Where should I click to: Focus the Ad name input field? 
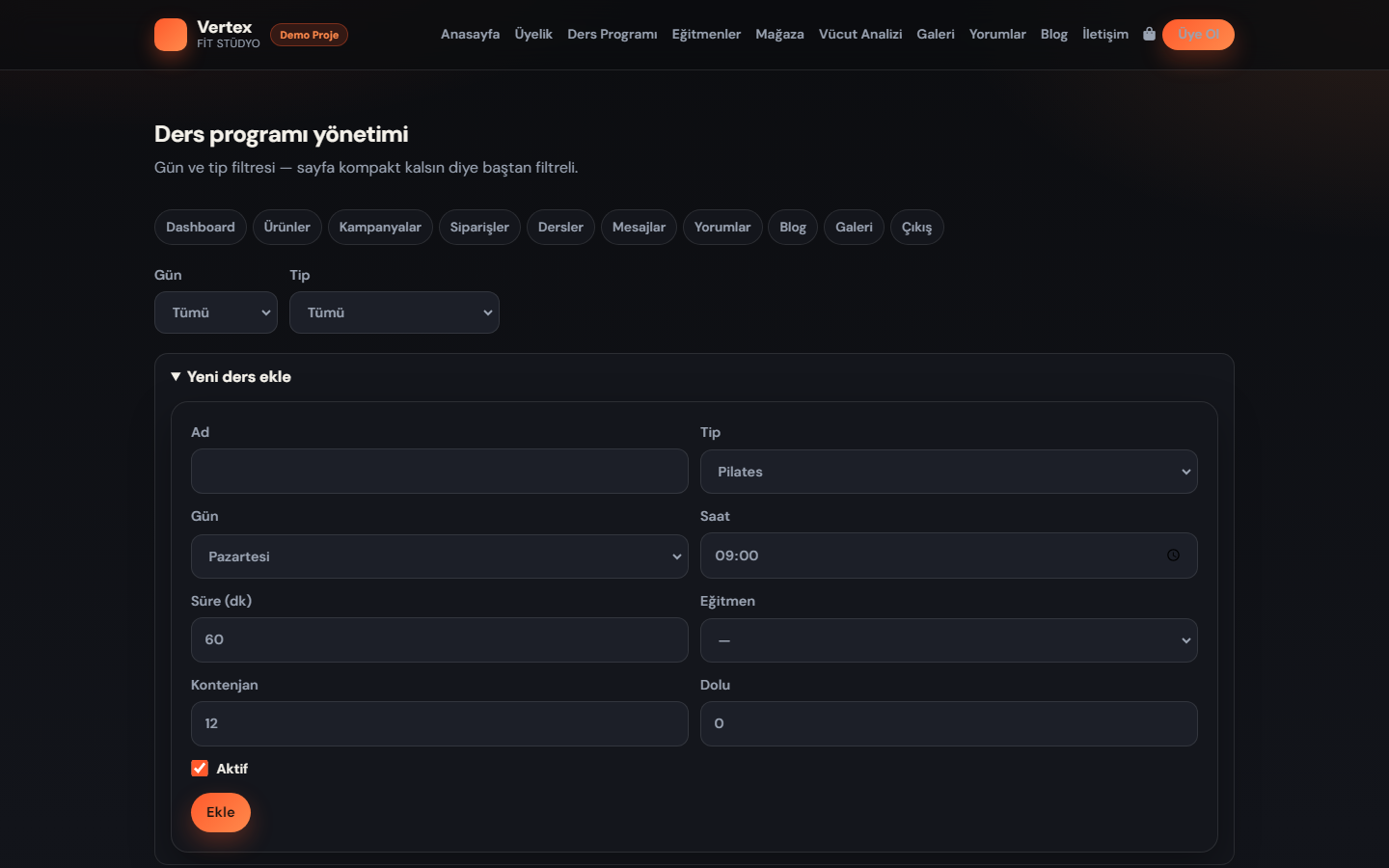pos(440,472)
